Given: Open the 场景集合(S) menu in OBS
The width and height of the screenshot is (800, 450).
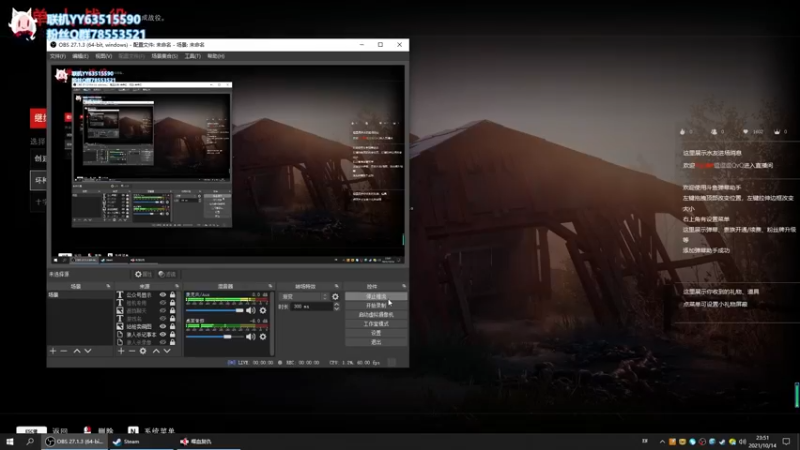Looking at the screenshot, I should pos(165,56).
